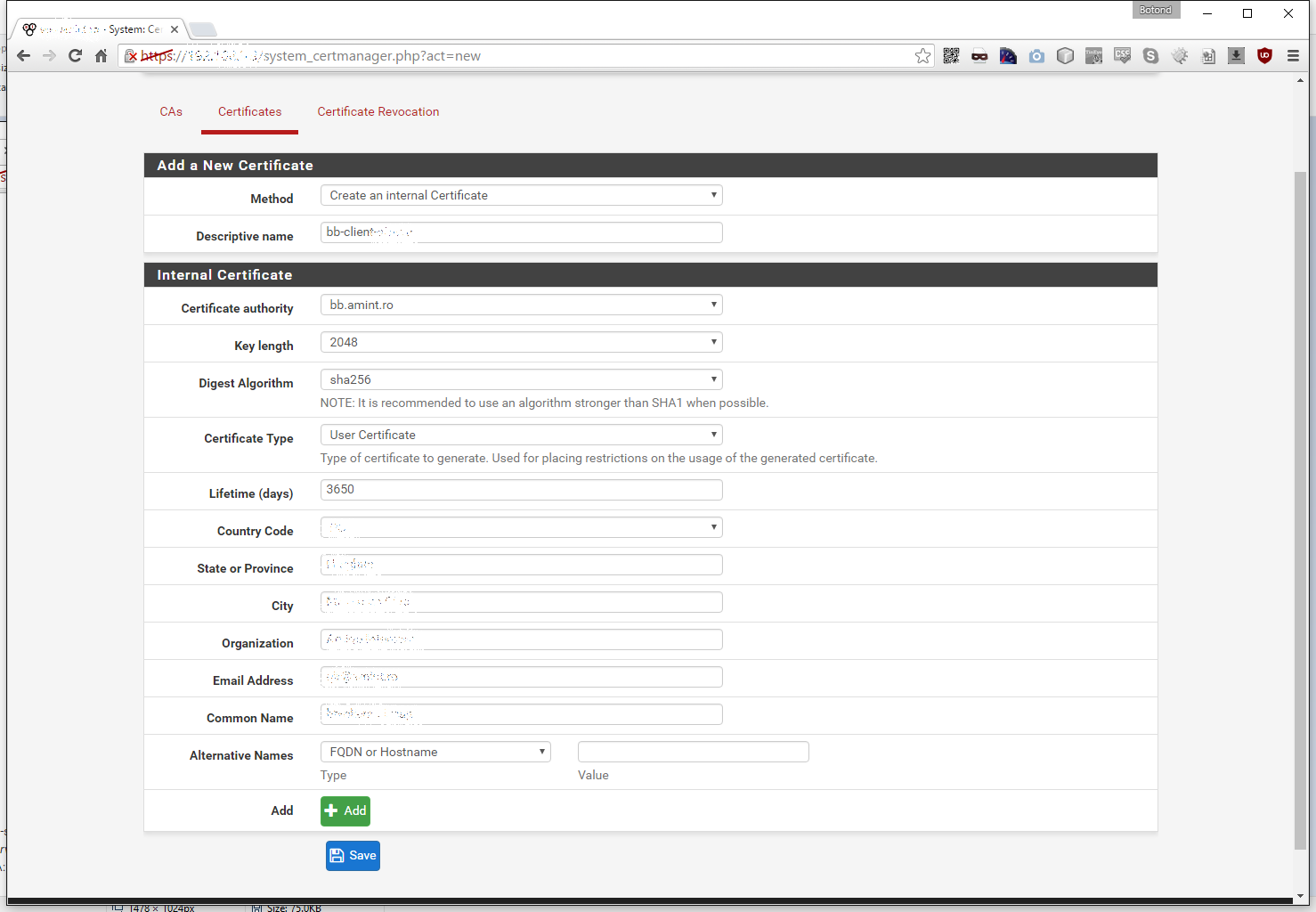Reload the page with the refresh icon
This screenshot has height=912, width=1316.
coord(75,56)
